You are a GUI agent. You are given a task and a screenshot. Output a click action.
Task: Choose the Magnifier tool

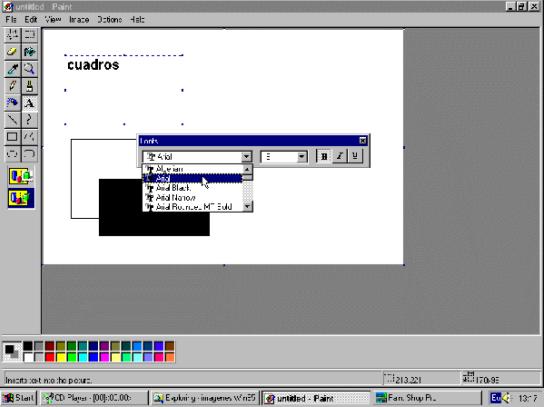point(29,69)
